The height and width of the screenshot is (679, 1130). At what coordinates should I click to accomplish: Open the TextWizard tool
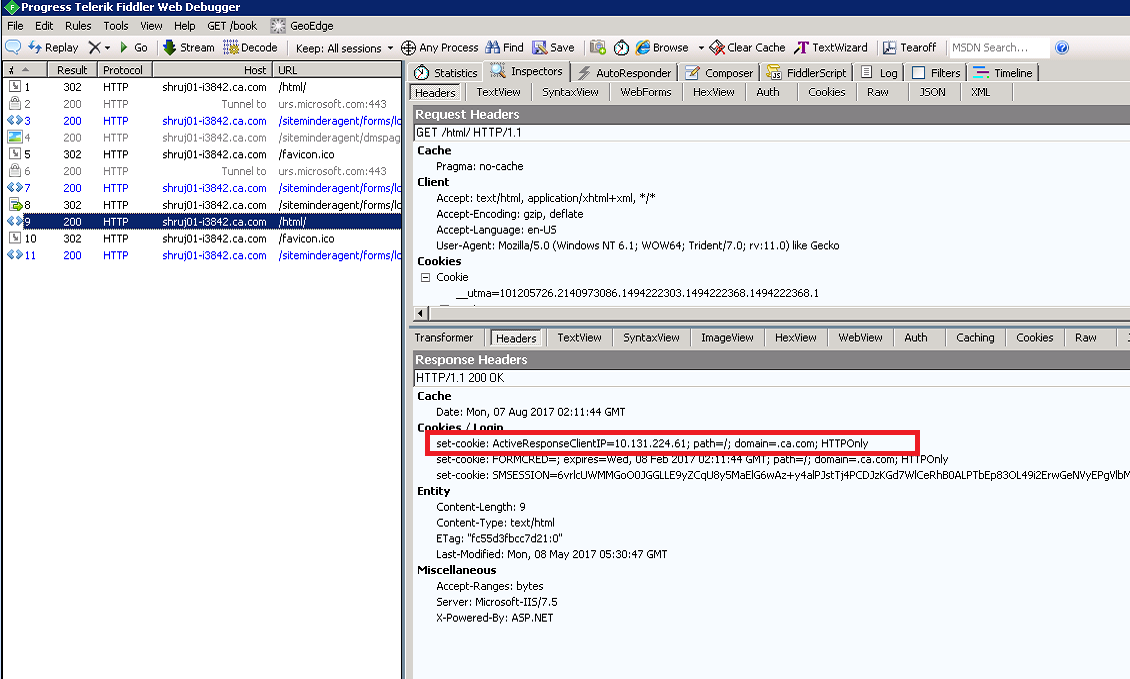tap(831, 48)
